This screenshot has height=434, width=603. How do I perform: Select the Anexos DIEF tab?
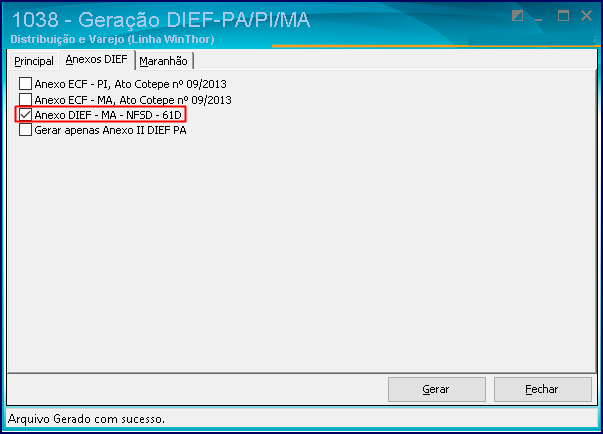click(97, 60)
